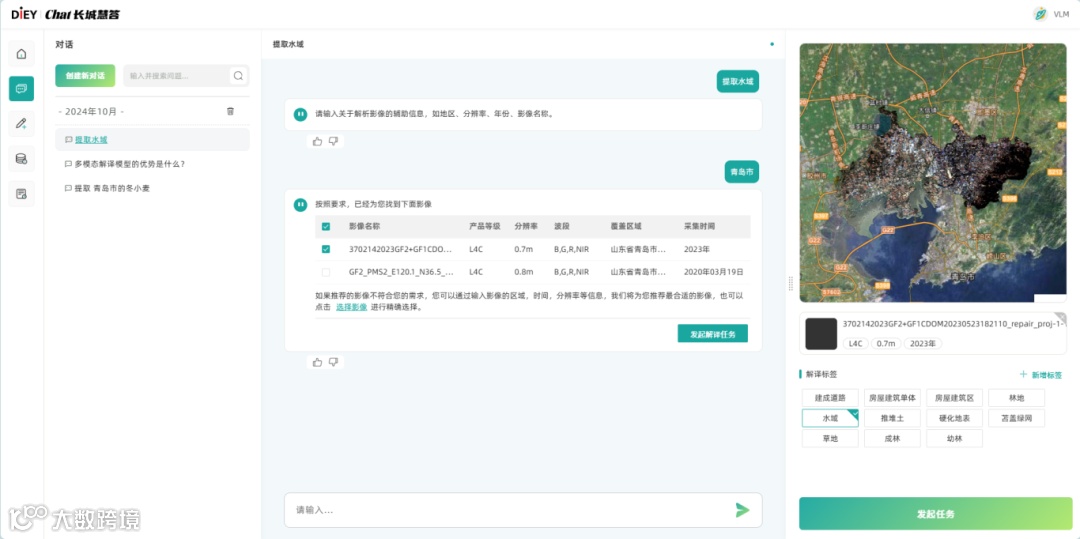Click the 采集时间 column header
This screenshot has height=539, width=1080.
tap(699, 226)
